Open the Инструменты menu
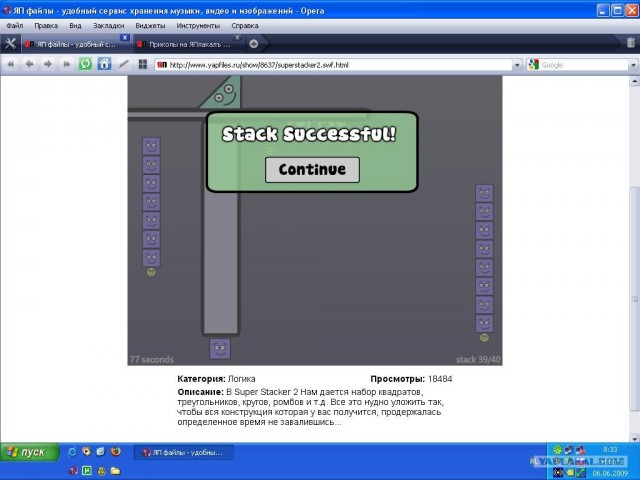 click(198, 25)
